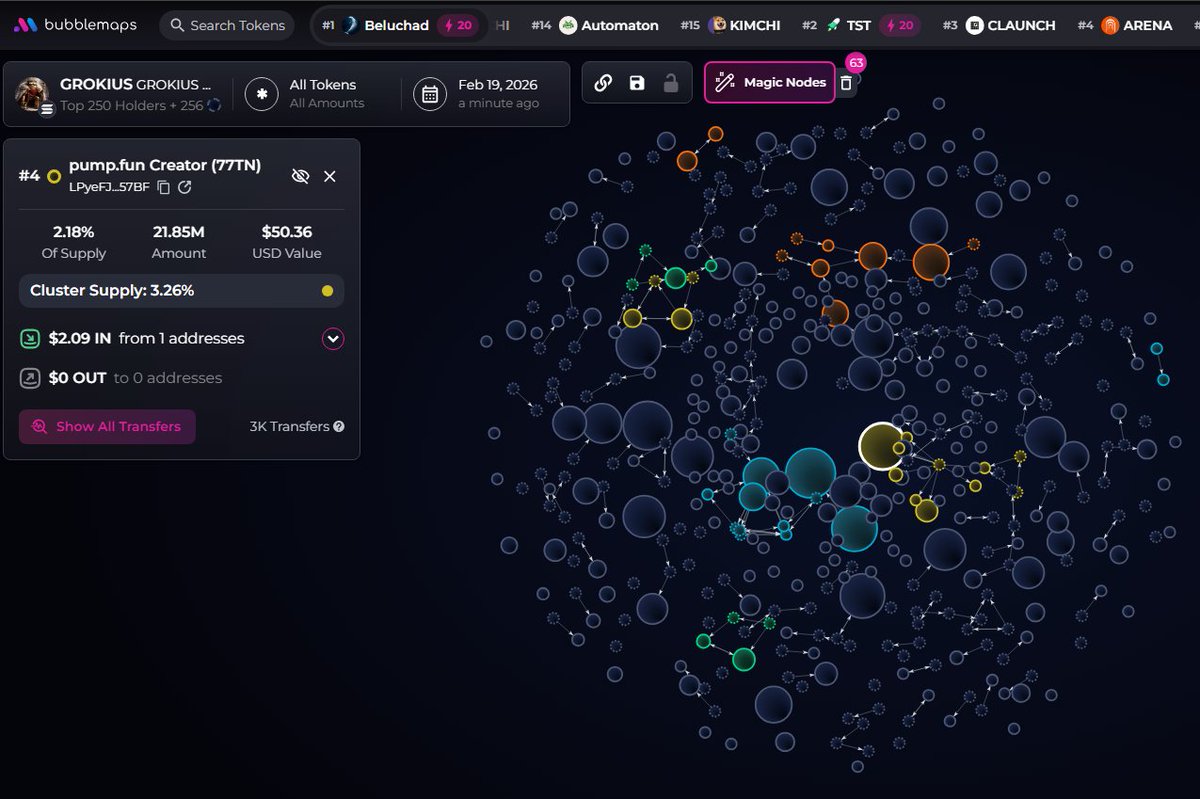
Task: Click the trash icon with 63 badge
Action: pos(846,82)
